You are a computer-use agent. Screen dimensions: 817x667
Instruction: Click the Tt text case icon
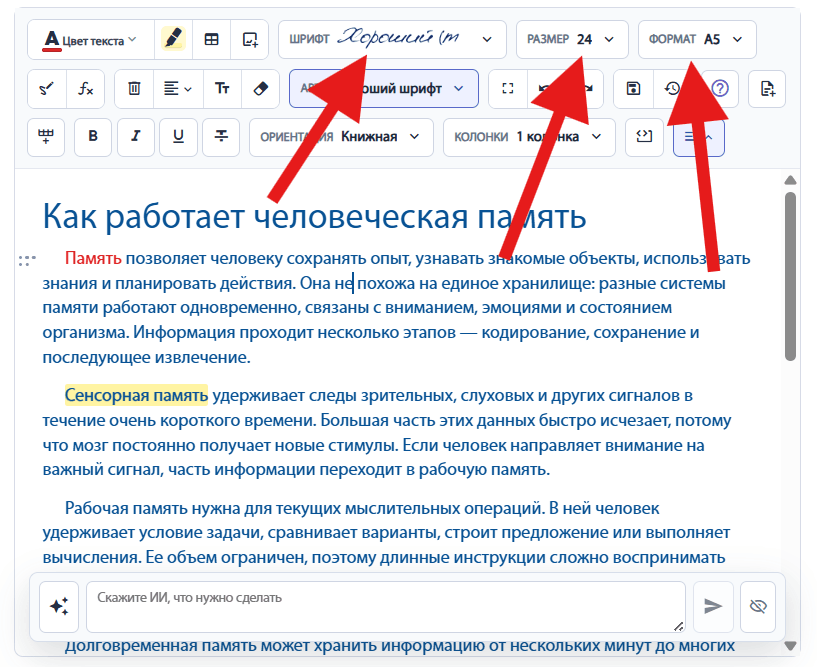click(x=222, y=89)
